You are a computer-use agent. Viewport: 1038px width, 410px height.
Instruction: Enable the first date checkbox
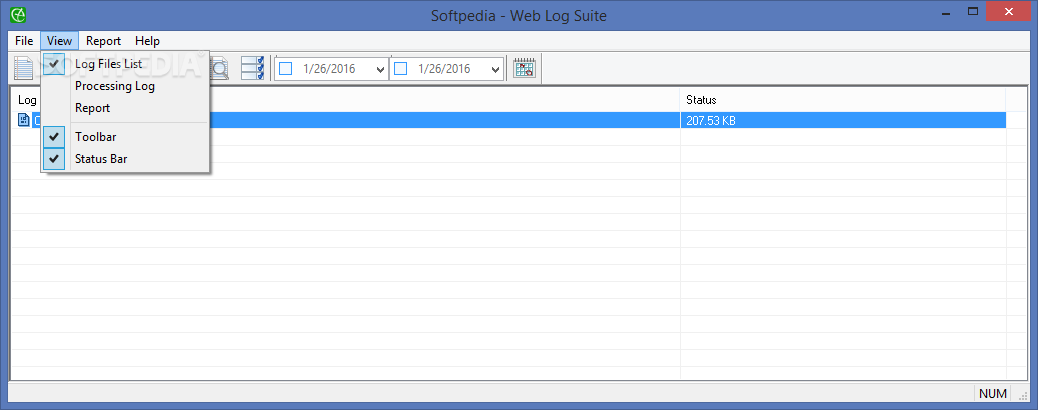[x=285, y=68]
